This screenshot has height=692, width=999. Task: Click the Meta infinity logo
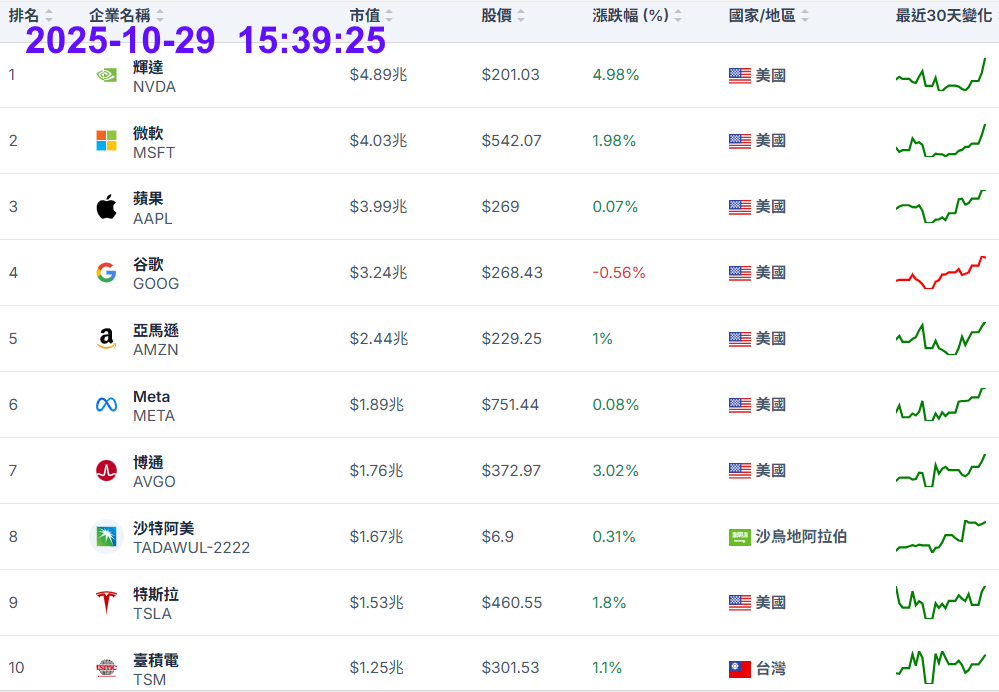(106, 405)
